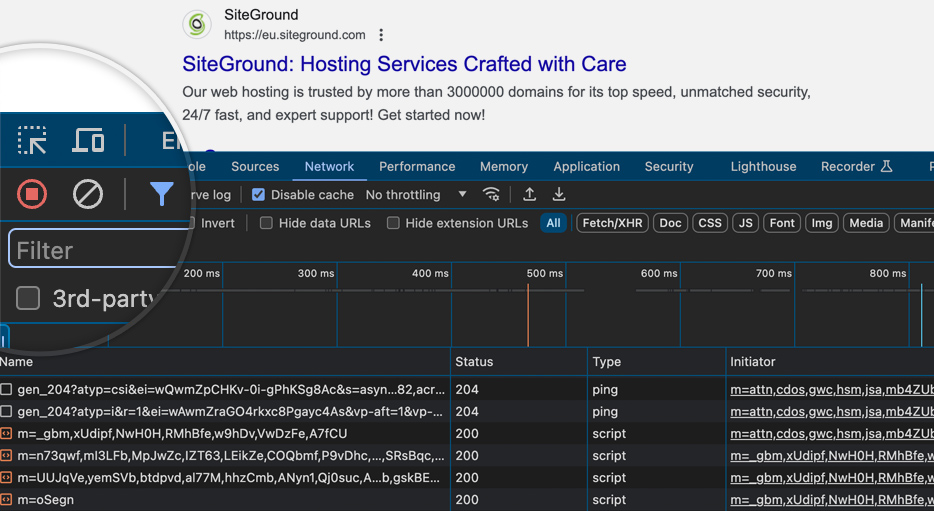Filter by Font requests

pyautogui.click(x=782, y=223)
